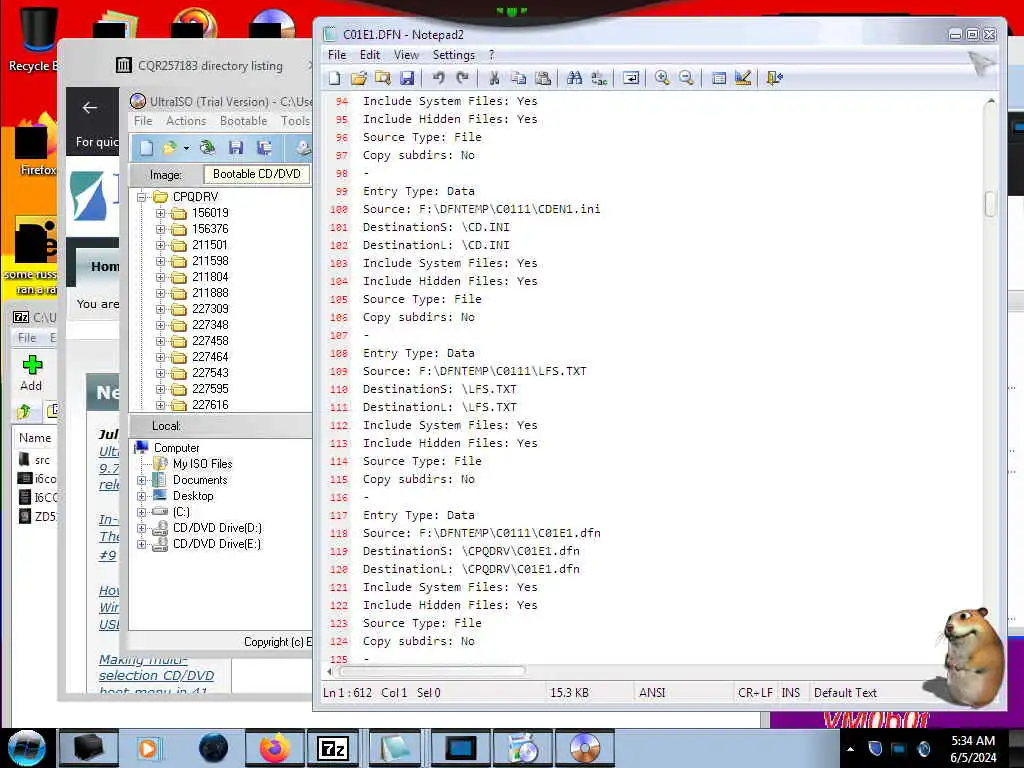Click the Default Text status bar scheme
The image size is (1024, 768).
point(845,693)
